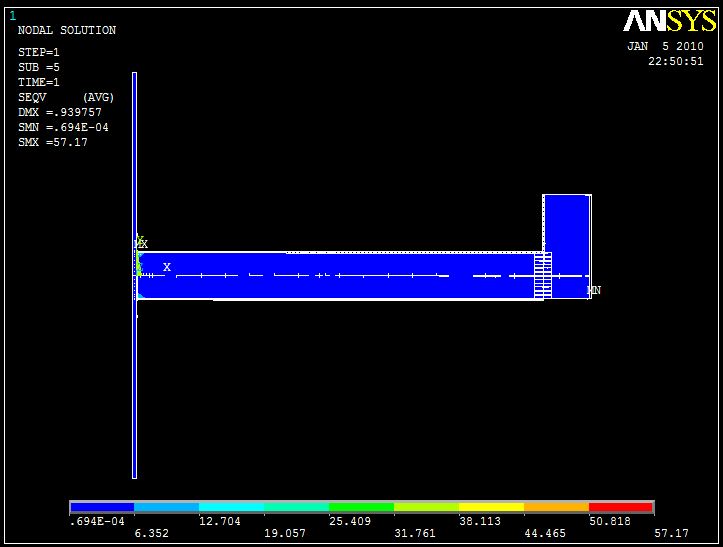Image resolution: width=723 pixels, height=547 pixels.
Task: Click the medium blue legend band above 6.352
Action: point(166,507)
